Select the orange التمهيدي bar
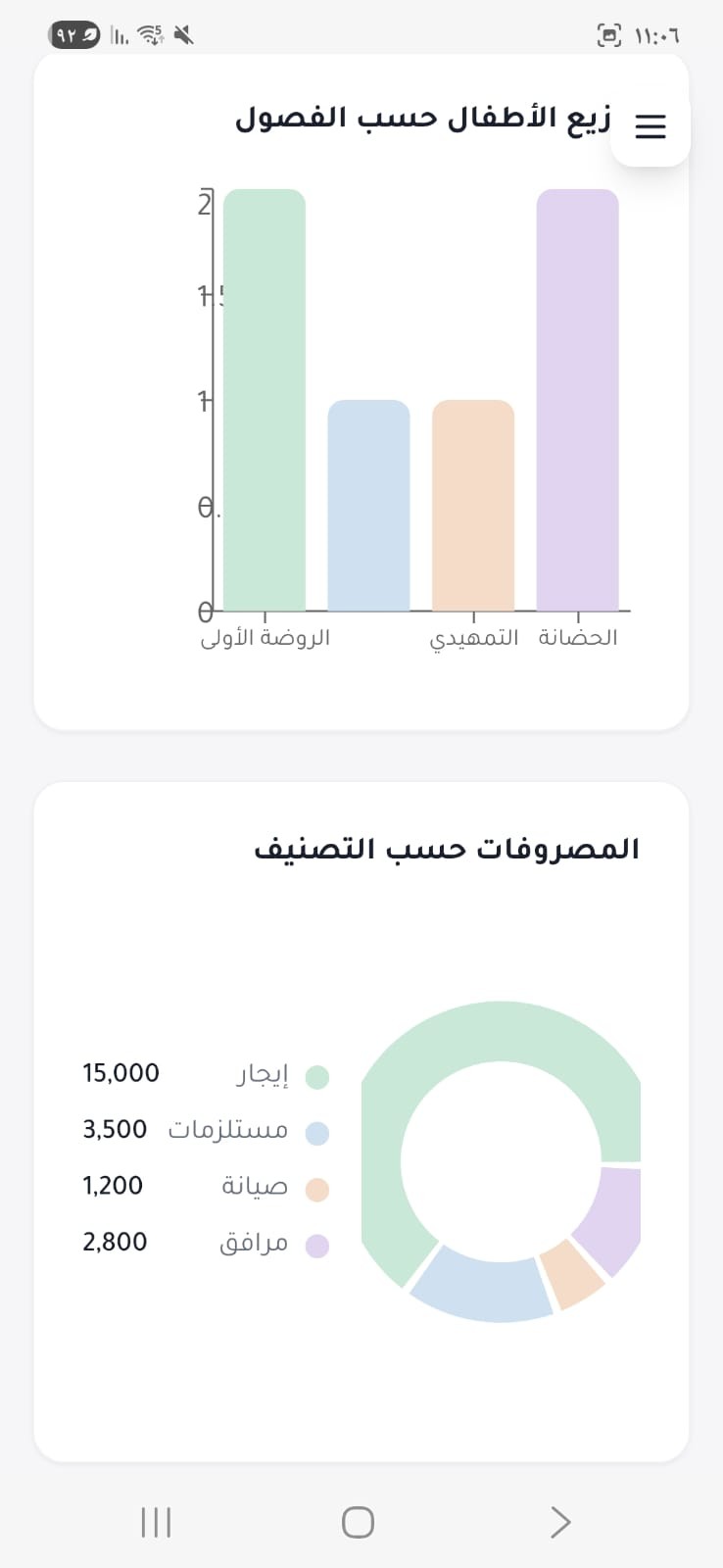This screenshot has width=723, height=1568. [x=473, y=506]
